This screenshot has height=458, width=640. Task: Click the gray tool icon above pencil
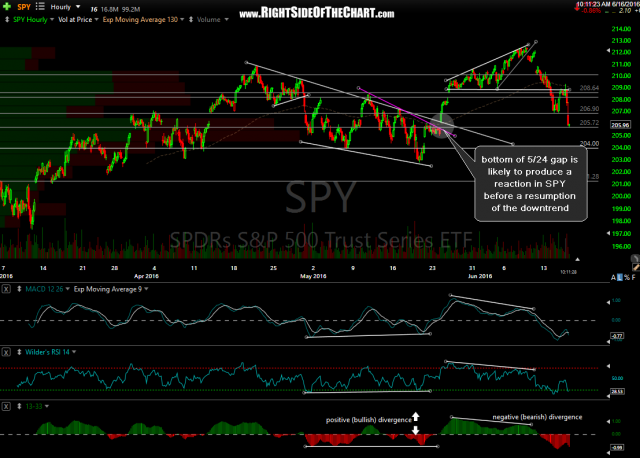click(x=635, y=258)
